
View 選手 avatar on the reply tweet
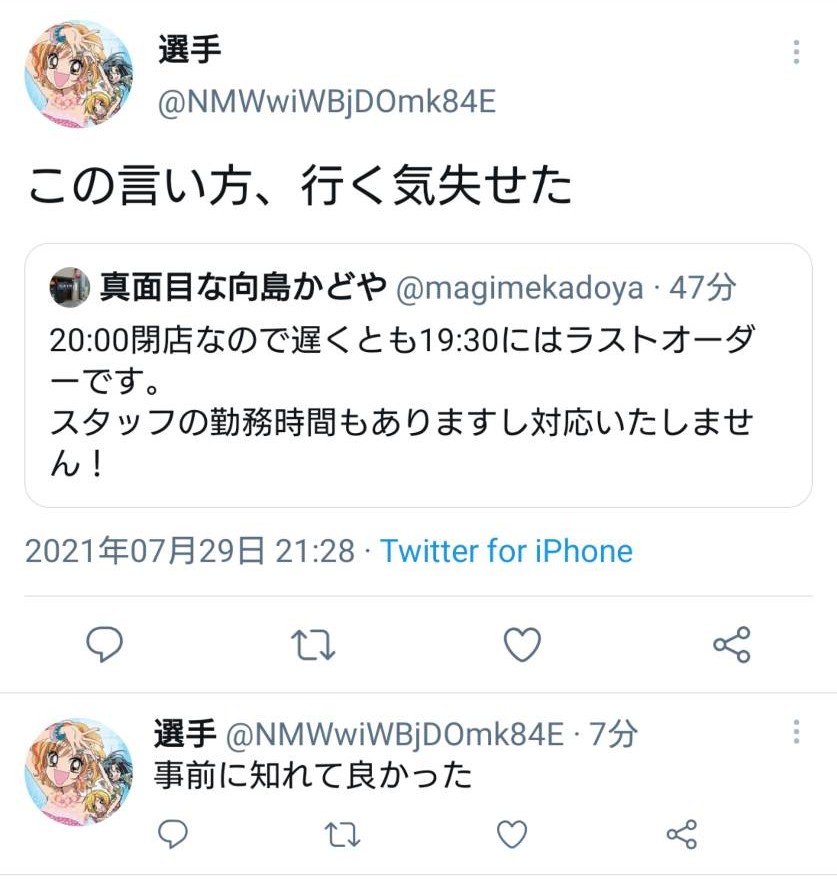pyautogui.click(x=78, y=772)
